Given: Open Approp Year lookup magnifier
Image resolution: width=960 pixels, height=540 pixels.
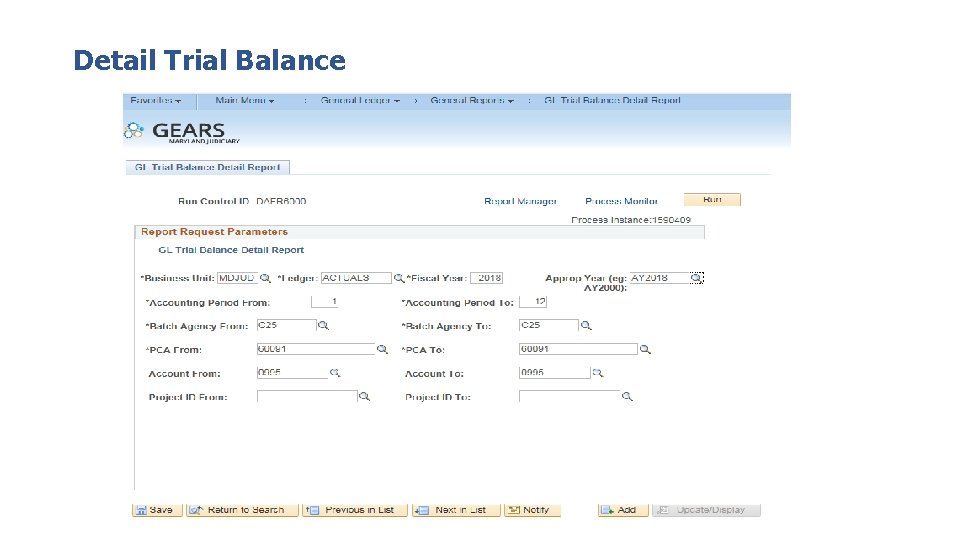Looking at the screenshot, I should click(x=696, y=278).
